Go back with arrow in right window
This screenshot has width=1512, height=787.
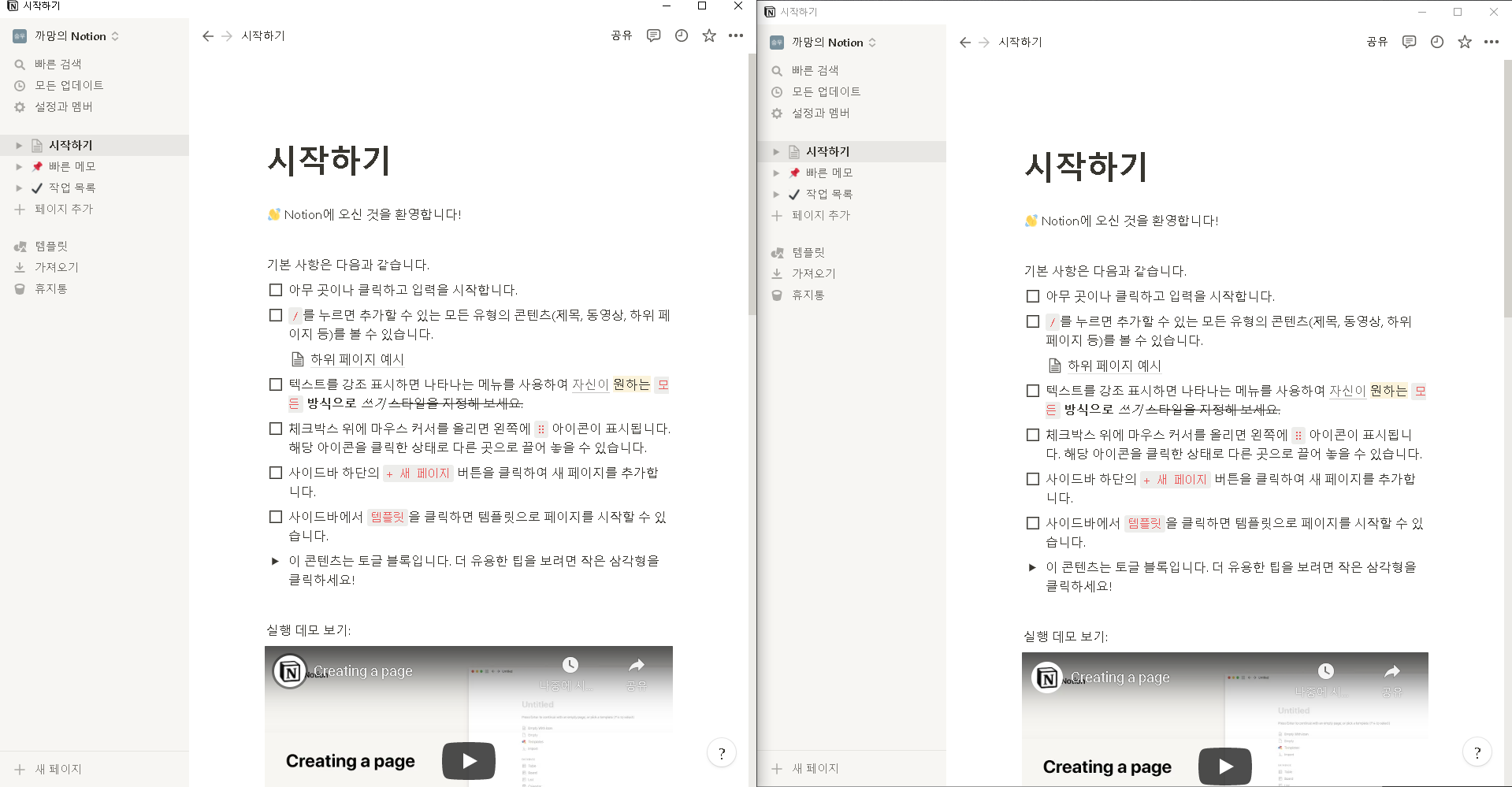tap(964, 43)
